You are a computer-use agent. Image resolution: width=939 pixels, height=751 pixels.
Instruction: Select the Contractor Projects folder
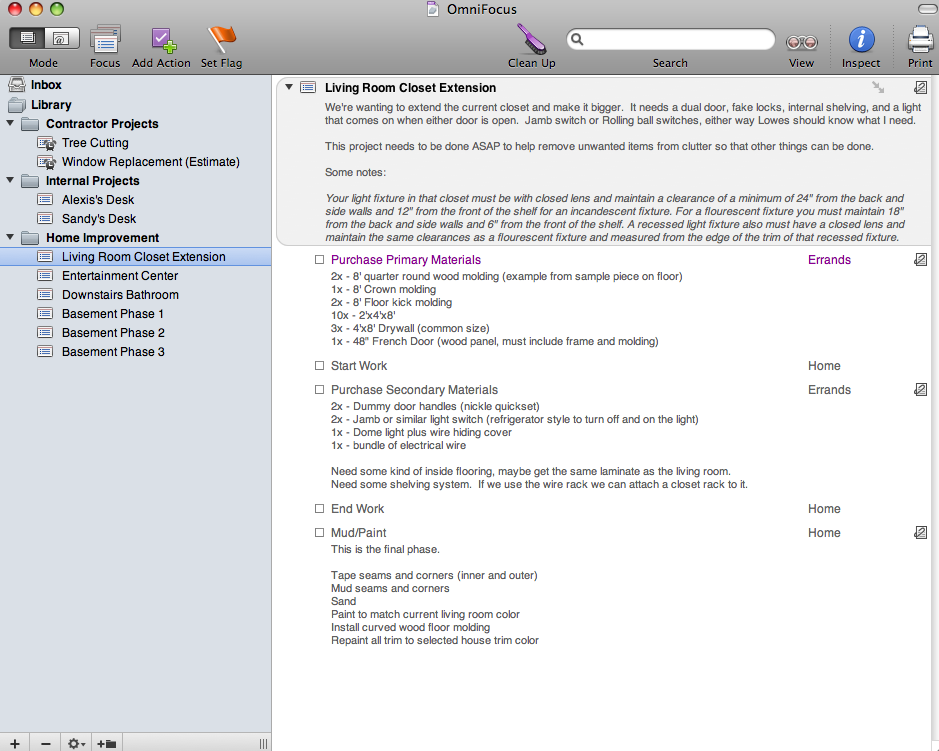pyautogui.click(x=102, y=124)
